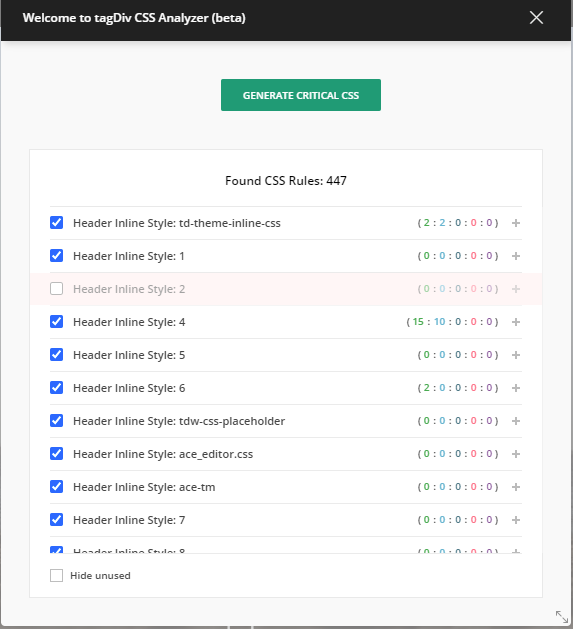Viewport: 573px width, 629px height.
Task: Expand ace_editor.css plus icon
Action: tap(516, 454)
